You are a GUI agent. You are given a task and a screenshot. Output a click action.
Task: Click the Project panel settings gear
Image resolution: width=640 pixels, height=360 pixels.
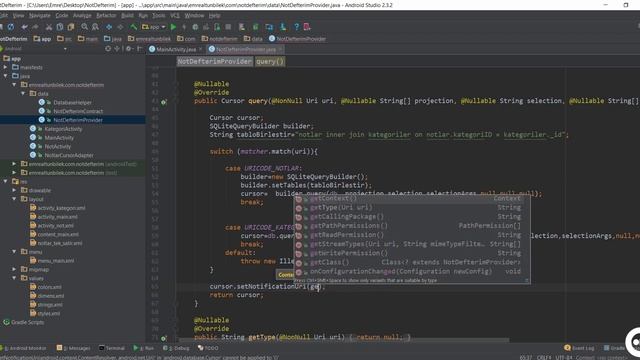(x=129, y=49)
